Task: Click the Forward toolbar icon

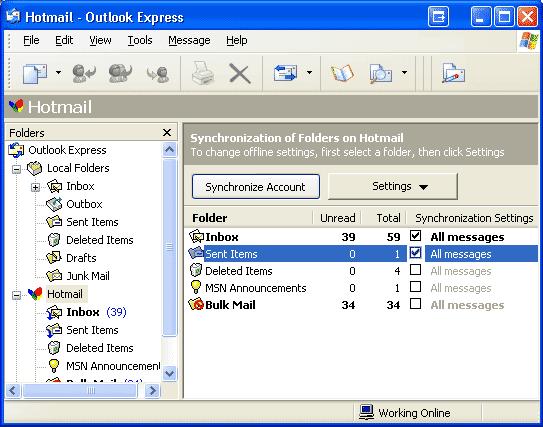Action: coord(158,74)
